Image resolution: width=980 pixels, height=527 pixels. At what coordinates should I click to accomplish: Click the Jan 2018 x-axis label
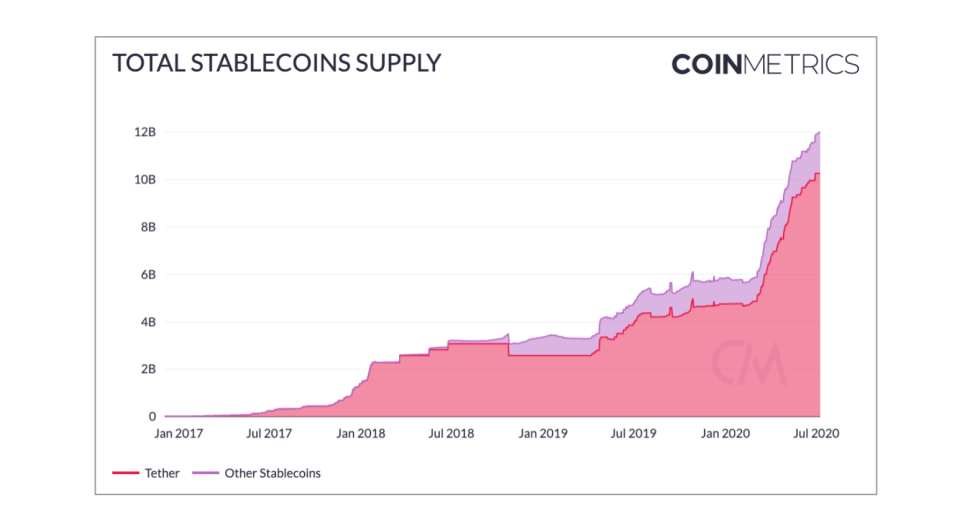(x=360, y=435)
